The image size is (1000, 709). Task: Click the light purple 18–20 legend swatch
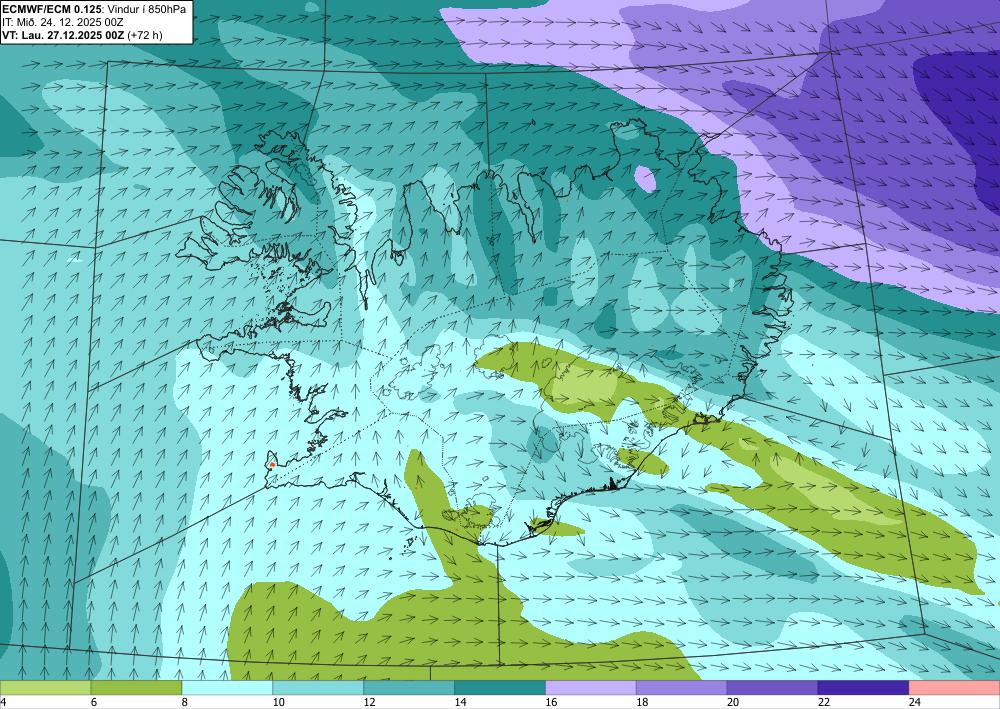tap(682, 688)
